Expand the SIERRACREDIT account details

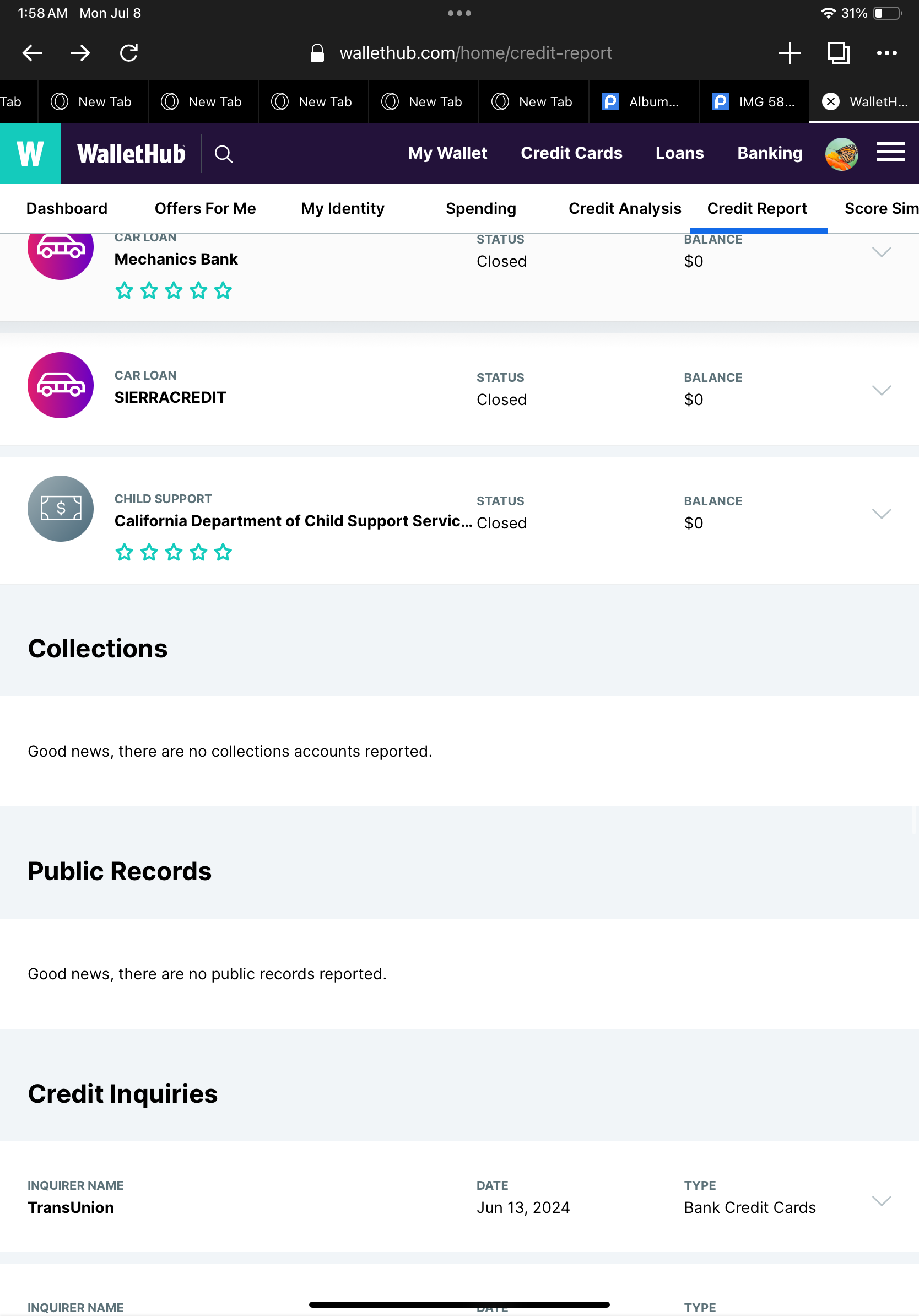pyautogui.click(x=881, y=390)
